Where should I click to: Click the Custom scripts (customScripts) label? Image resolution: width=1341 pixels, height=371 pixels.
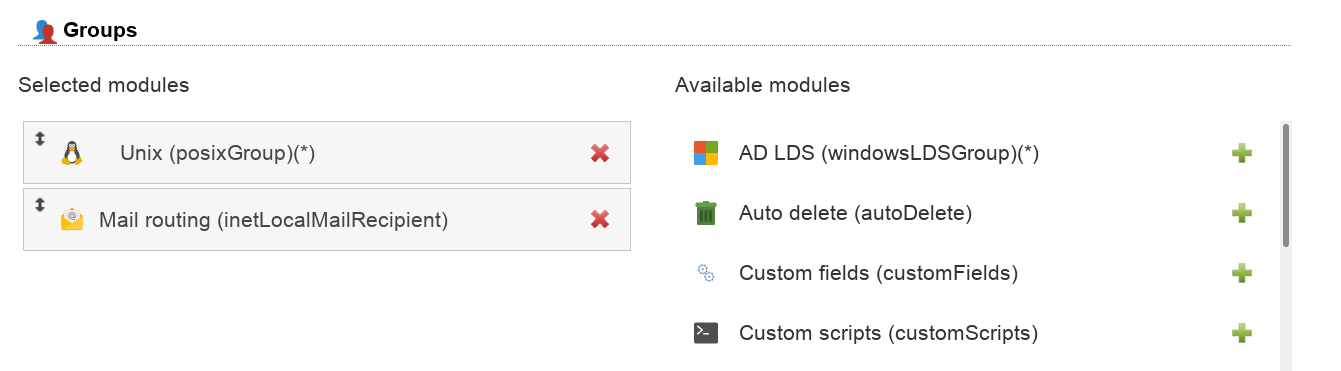point(888,333)
